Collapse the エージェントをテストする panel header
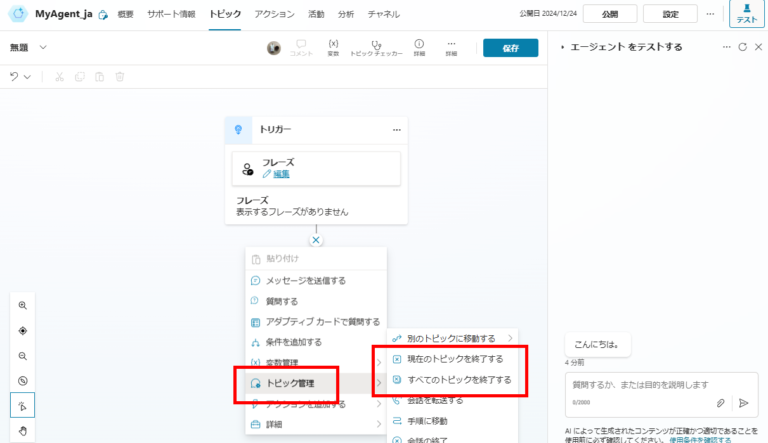Screen dimensions: 768x443 [x=562, y=47]
